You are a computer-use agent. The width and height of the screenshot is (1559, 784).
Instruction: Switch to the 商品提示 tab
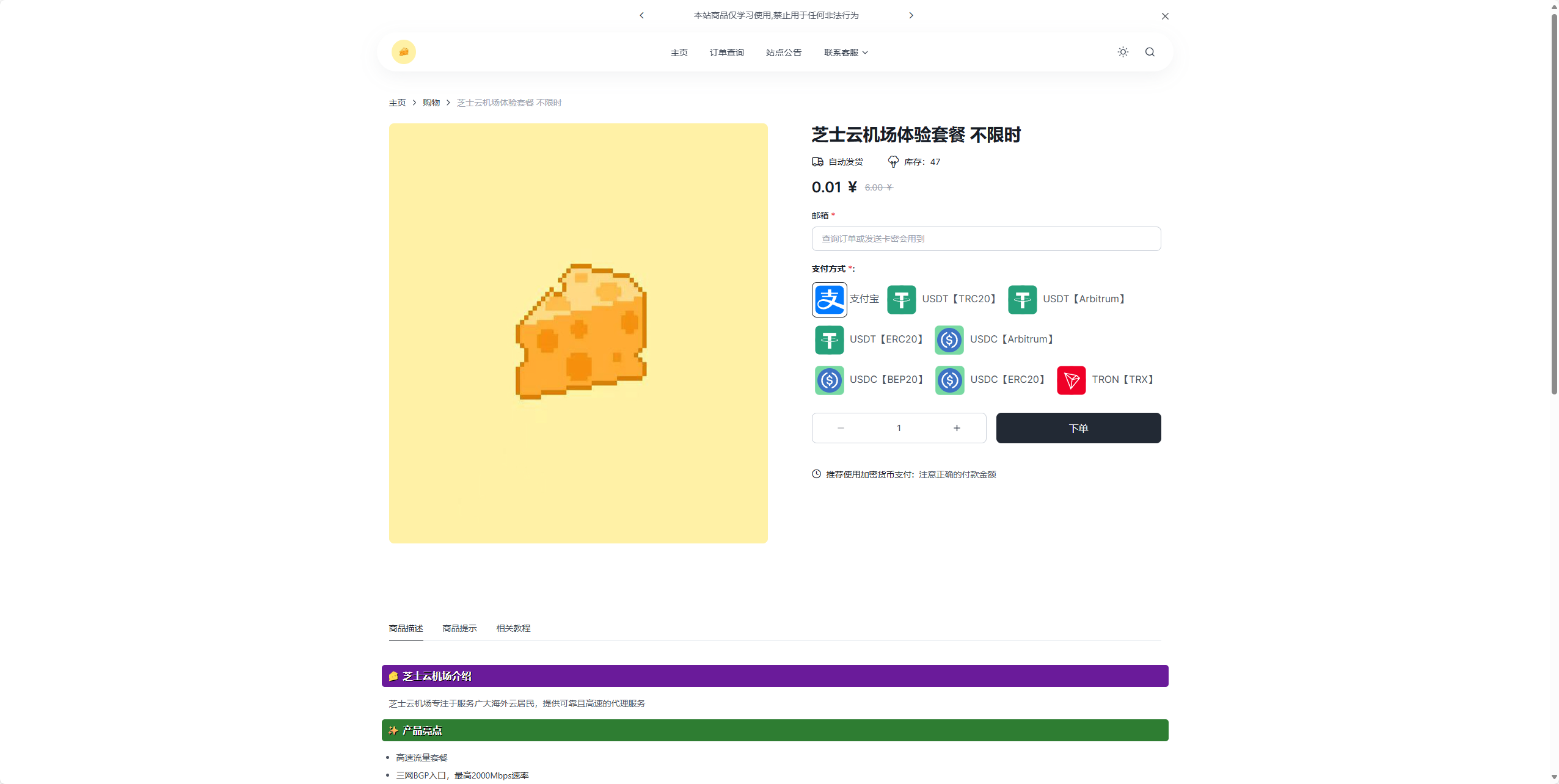click(x=459, y=628)
